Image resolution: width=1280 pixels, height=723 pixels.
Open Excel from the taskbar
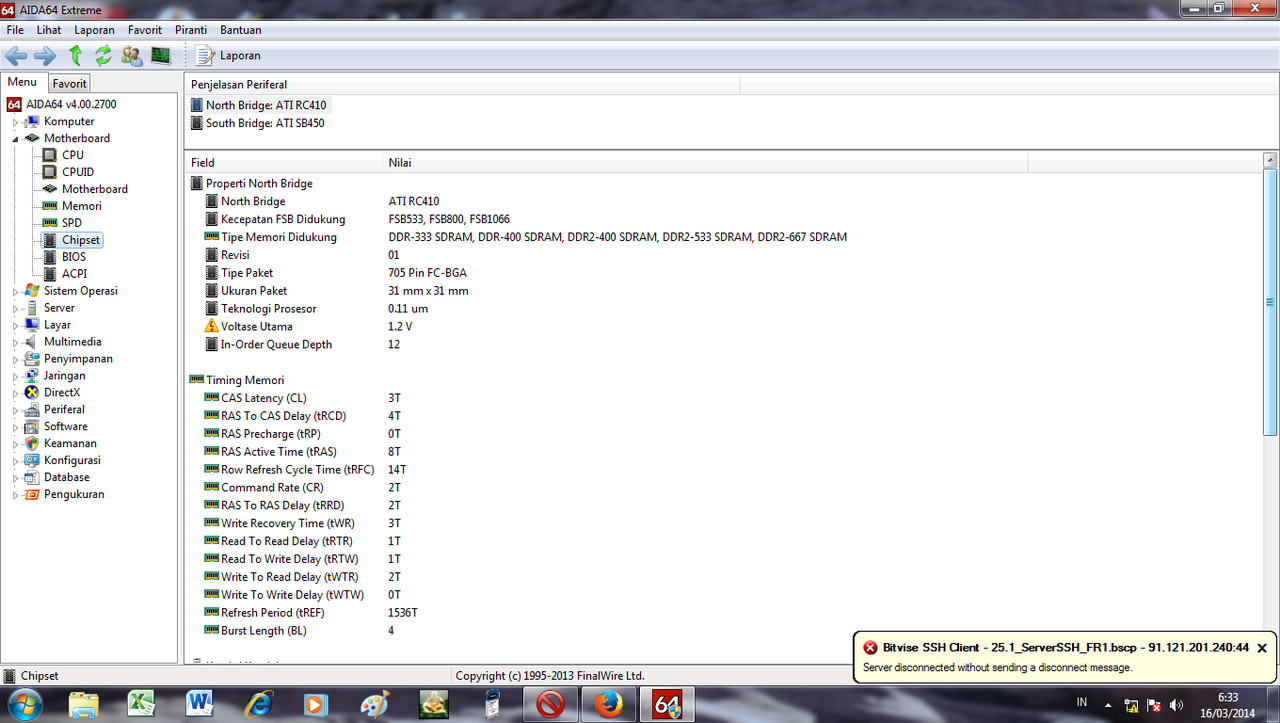pyautogui.click(x=142, y=705)
